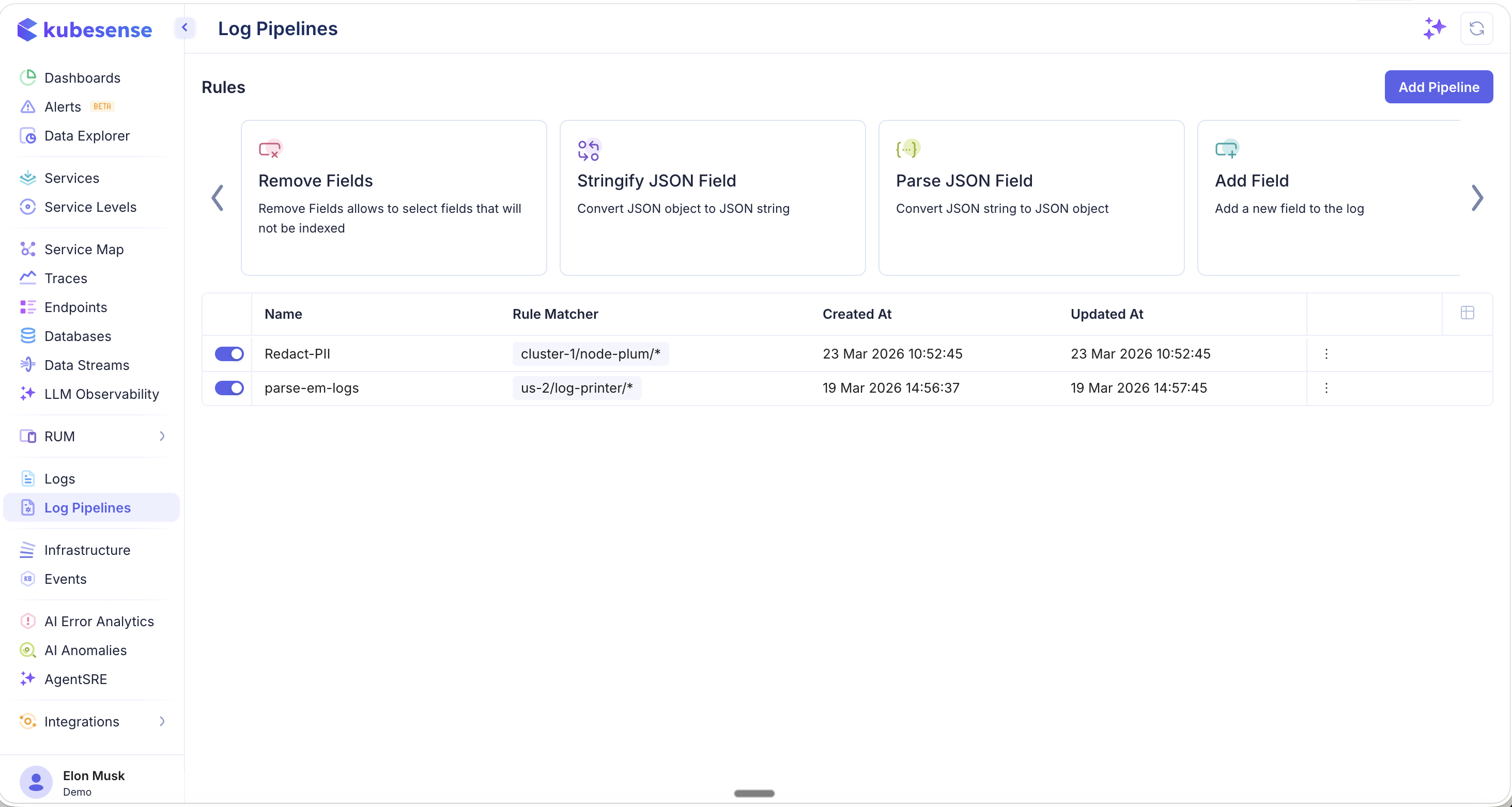Toggle the column settings grid icon
The width and height of the screenshot is (1512, 807).
(1468, 313)
